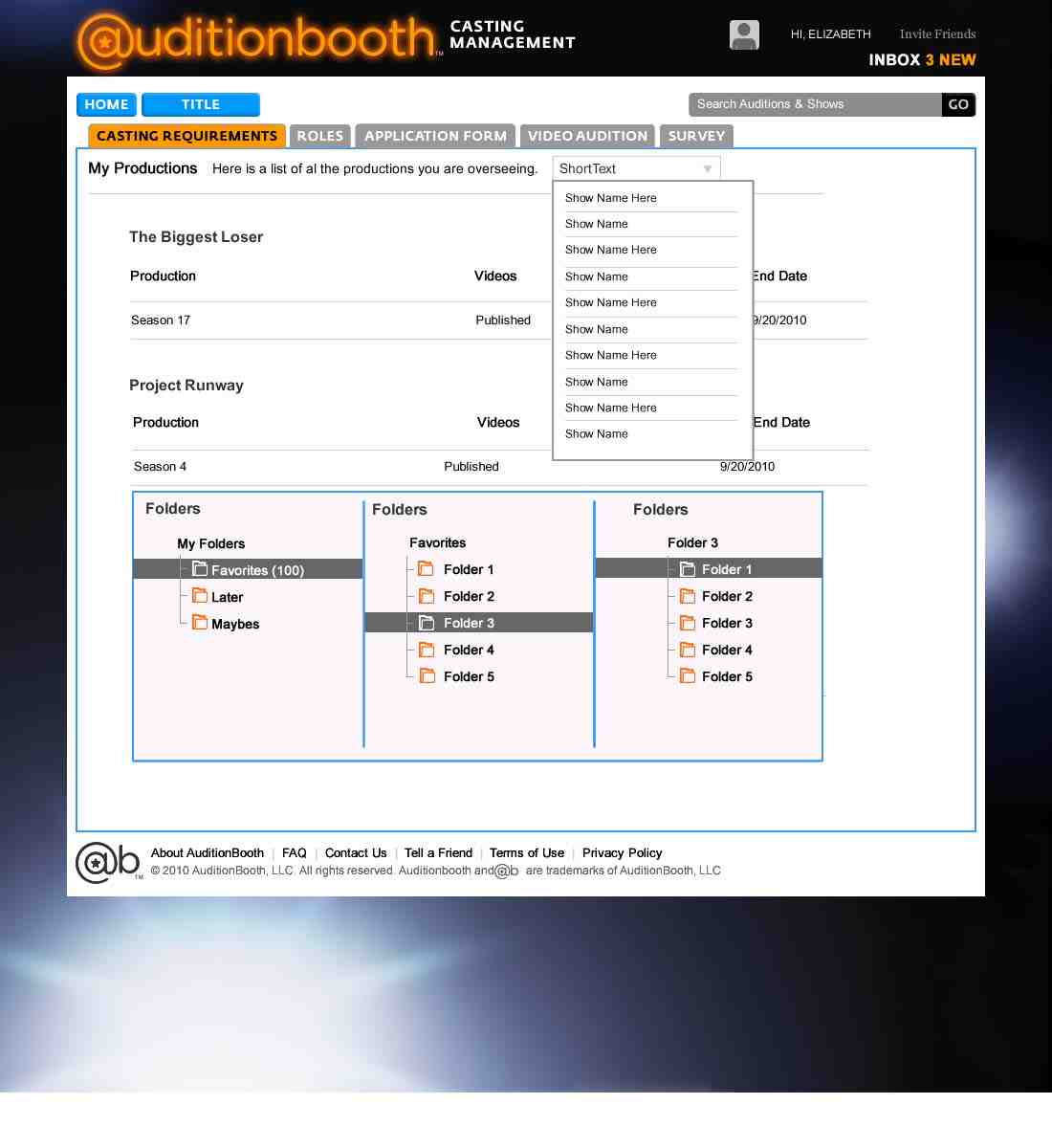
Task: Click Folder 3 icon under Favorites
Action: coord(427,622)
